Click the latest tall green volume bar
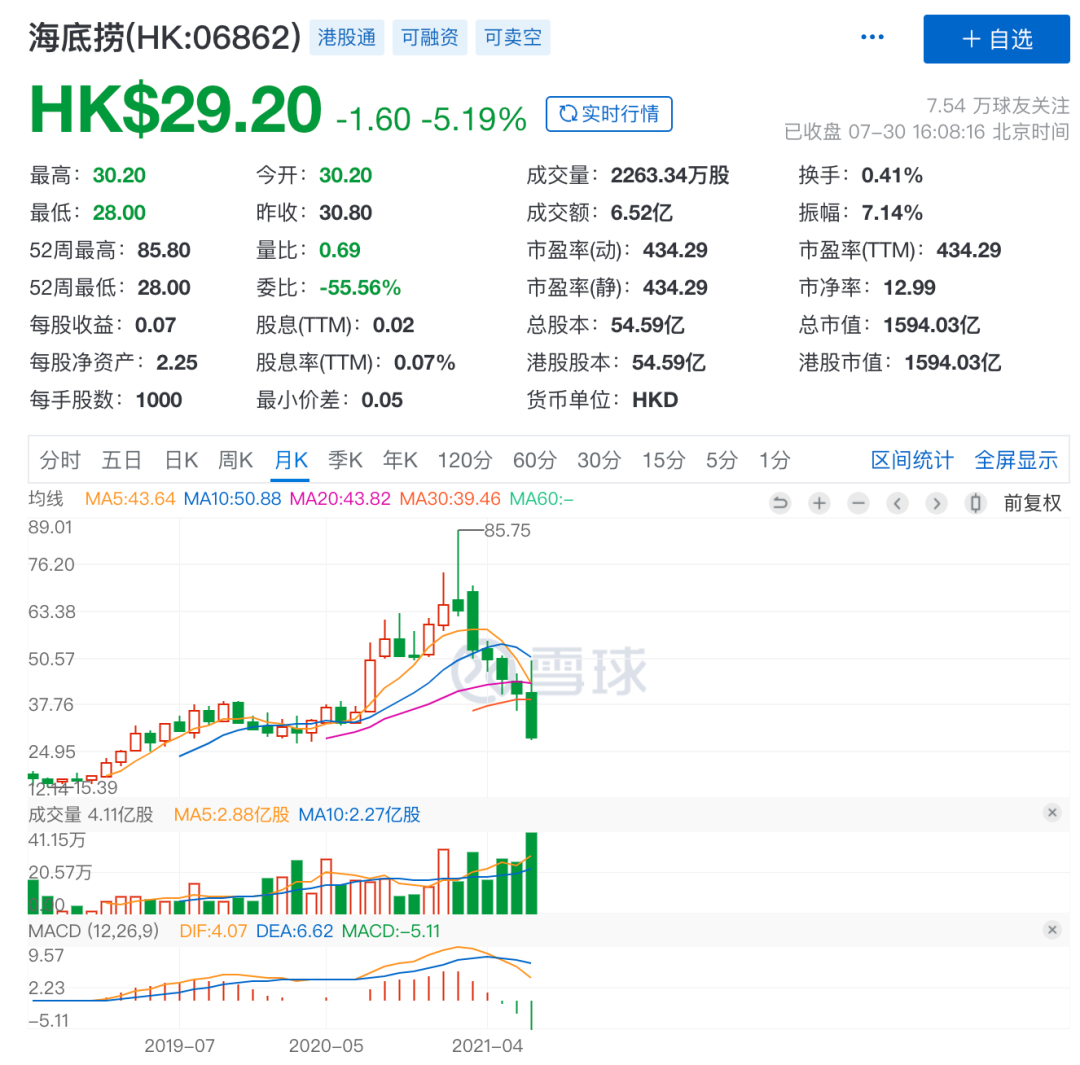This screenshot has height=1065, width=1080. 531,873
